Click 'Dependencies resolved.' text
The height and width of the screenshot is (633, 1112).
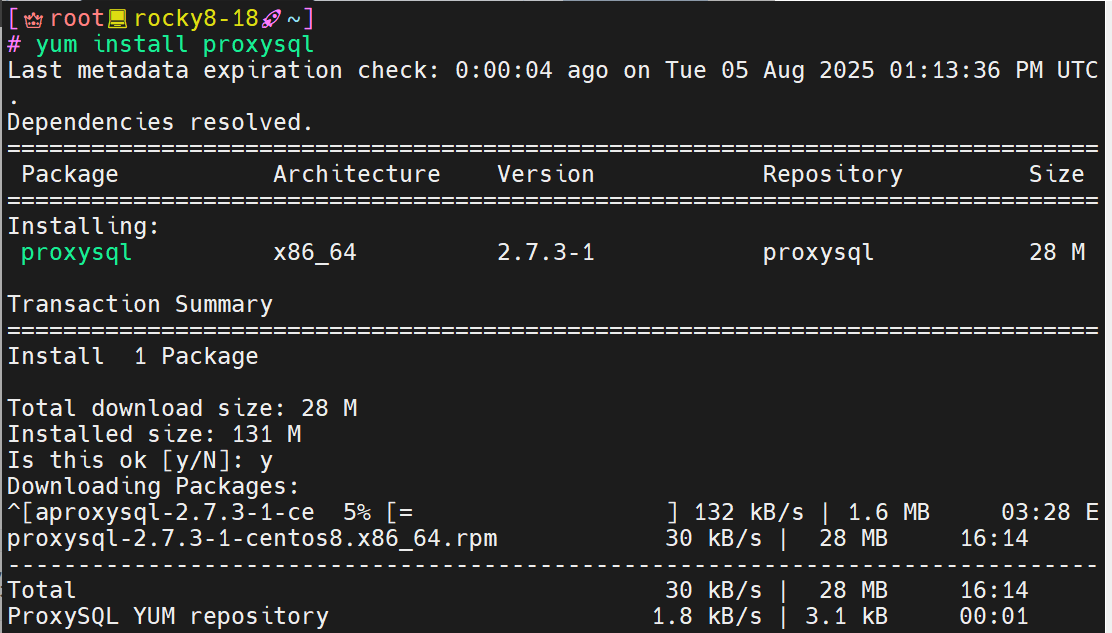pos(160,123)
